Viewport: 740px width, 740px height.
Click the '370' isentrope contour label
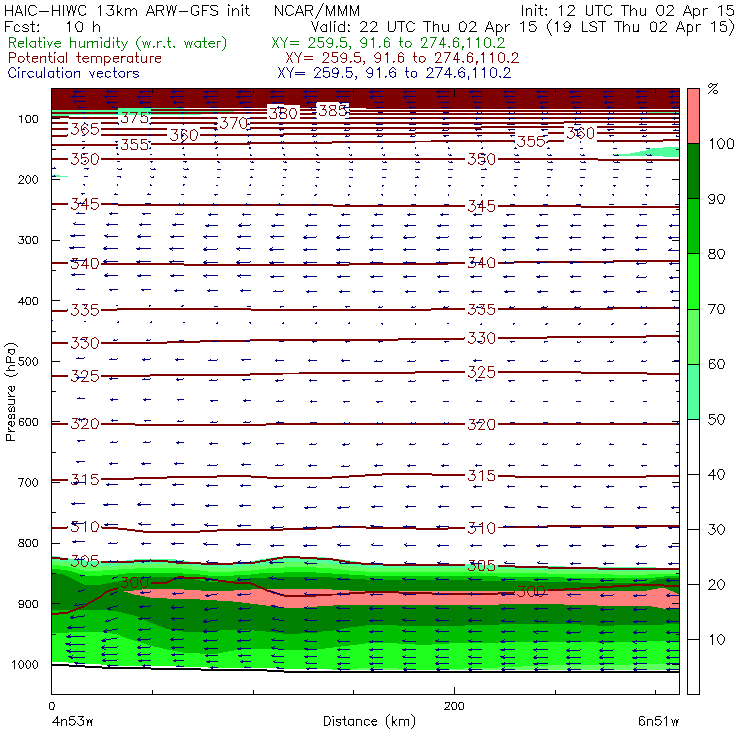point(234,123)
